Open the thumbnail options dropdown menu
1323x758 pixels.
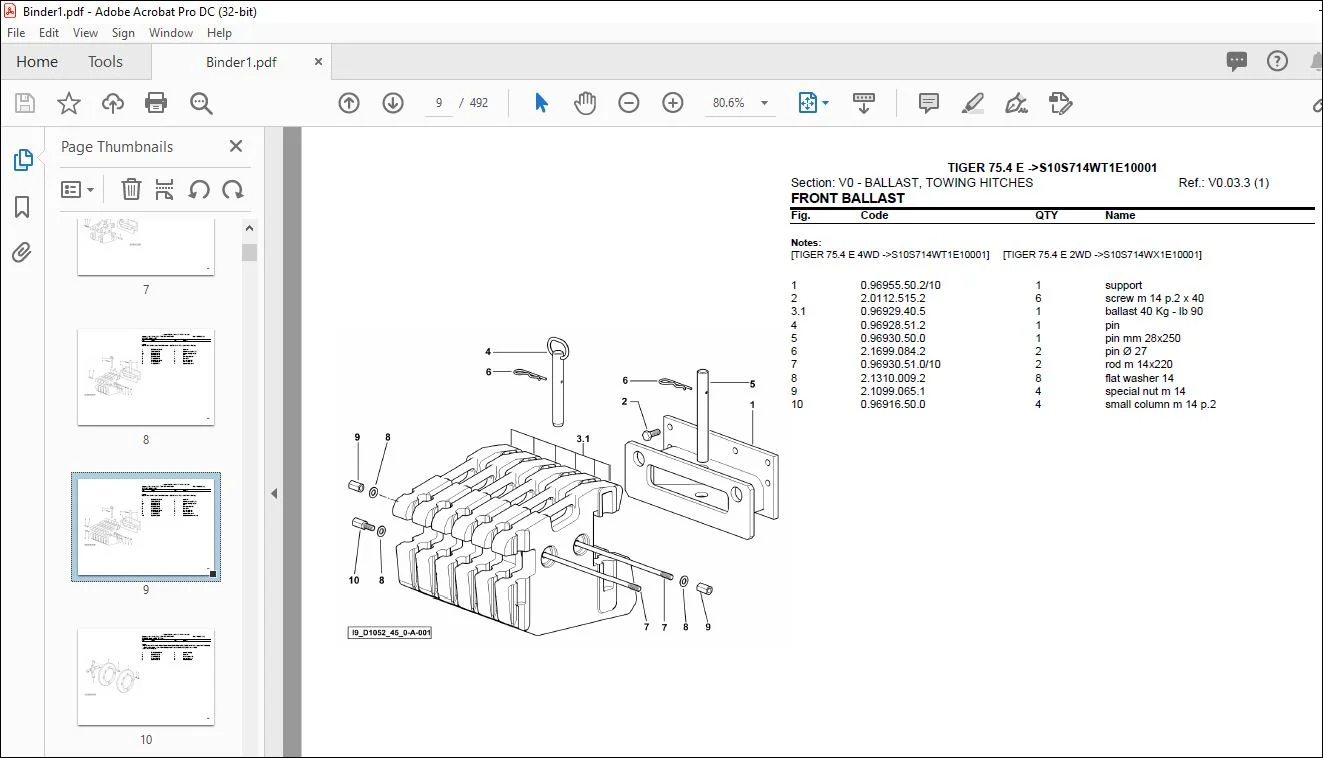click(77, 189)
